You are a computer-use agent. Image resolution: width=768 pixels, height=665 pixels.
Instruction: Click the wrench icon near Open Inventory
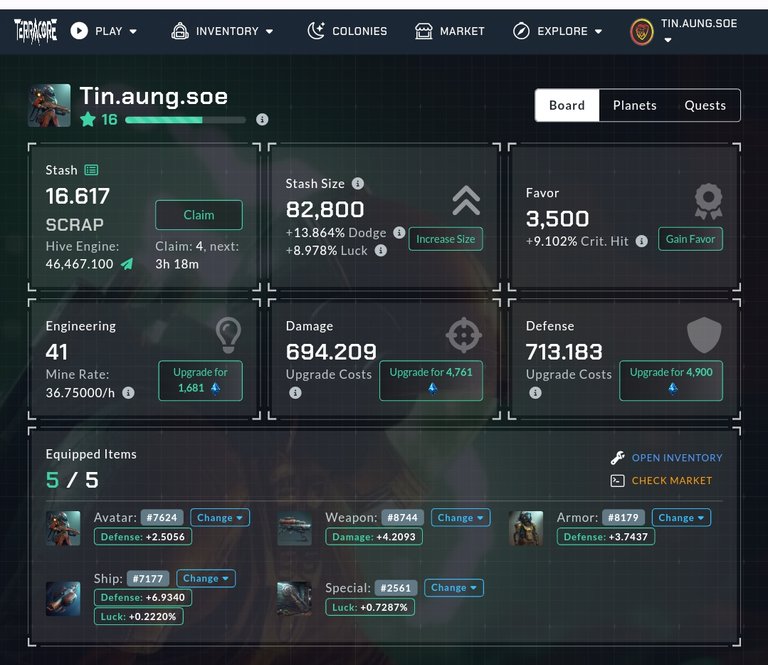click(x=618, y=458)
